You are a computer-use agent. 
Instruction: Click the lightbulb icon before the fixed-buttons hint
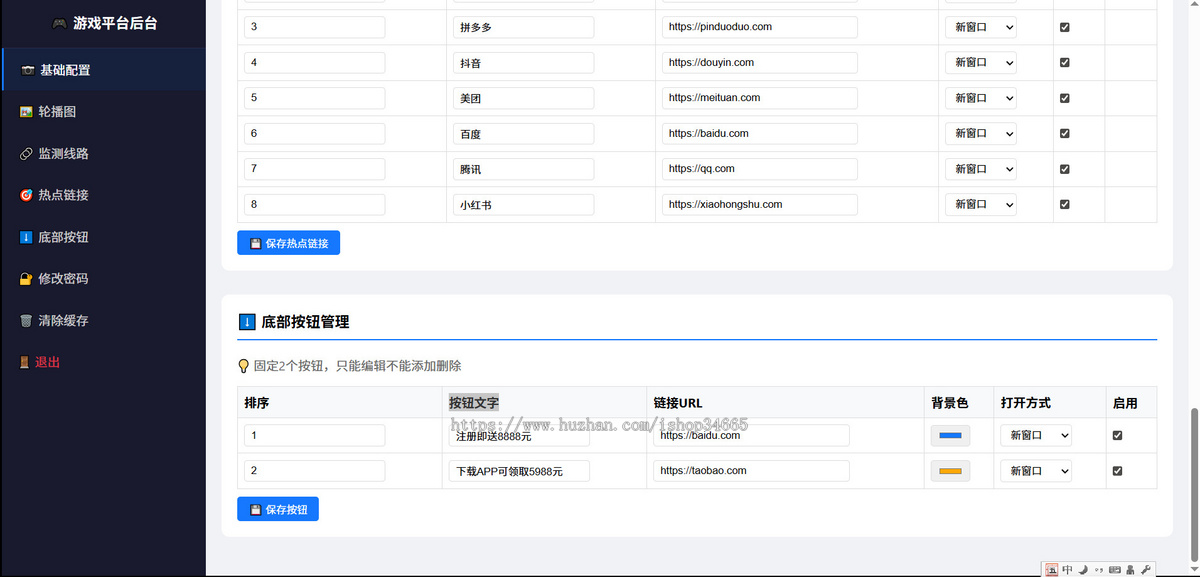[243, 366]
